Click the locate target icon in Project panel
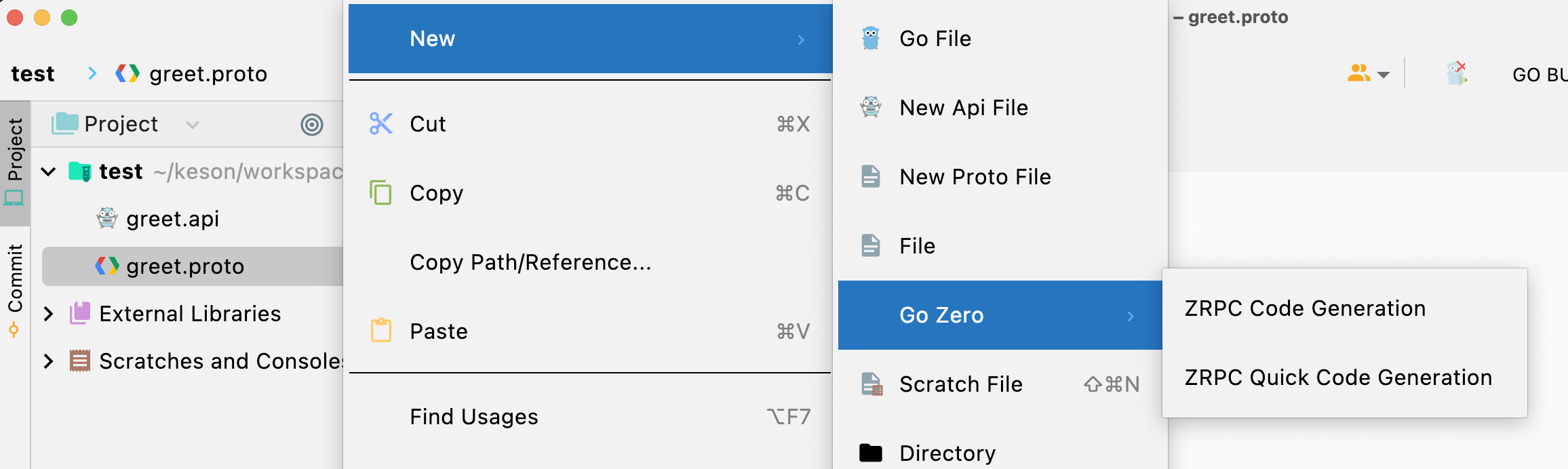1568x469 pixels. click(x=312, y=125)
